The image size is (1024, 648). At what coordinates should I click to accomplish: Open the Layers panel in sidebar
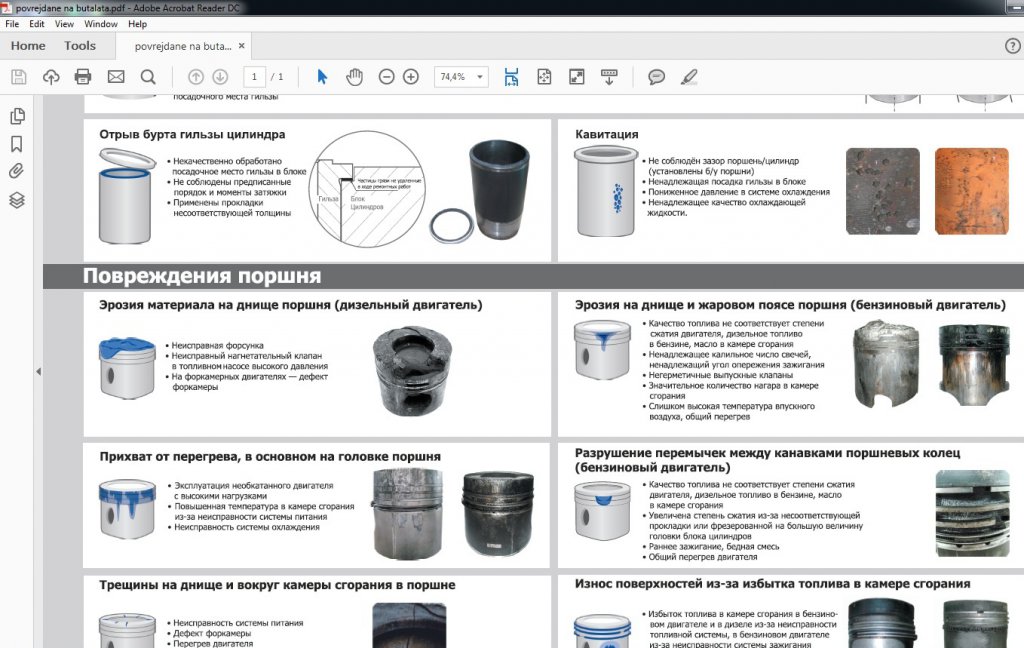(x=17, y=200)
